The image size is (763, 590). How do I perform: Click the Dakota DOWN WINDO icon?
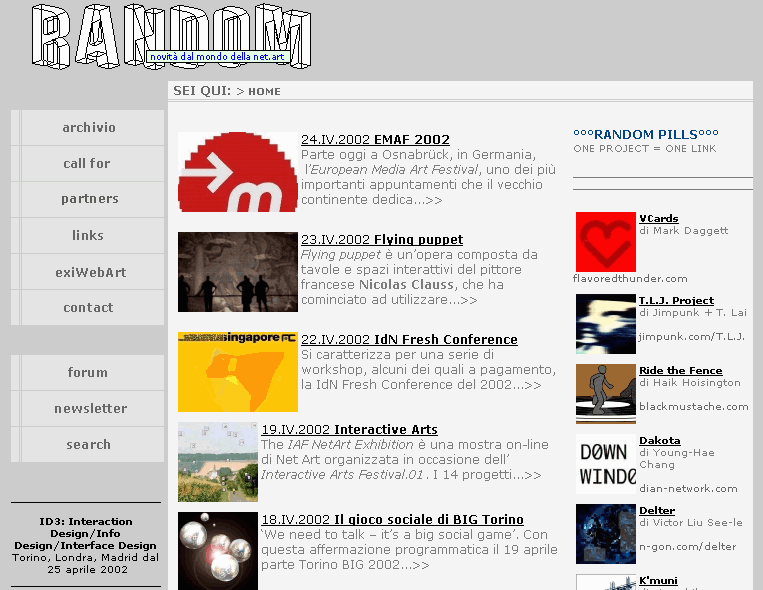pos(606,464)
